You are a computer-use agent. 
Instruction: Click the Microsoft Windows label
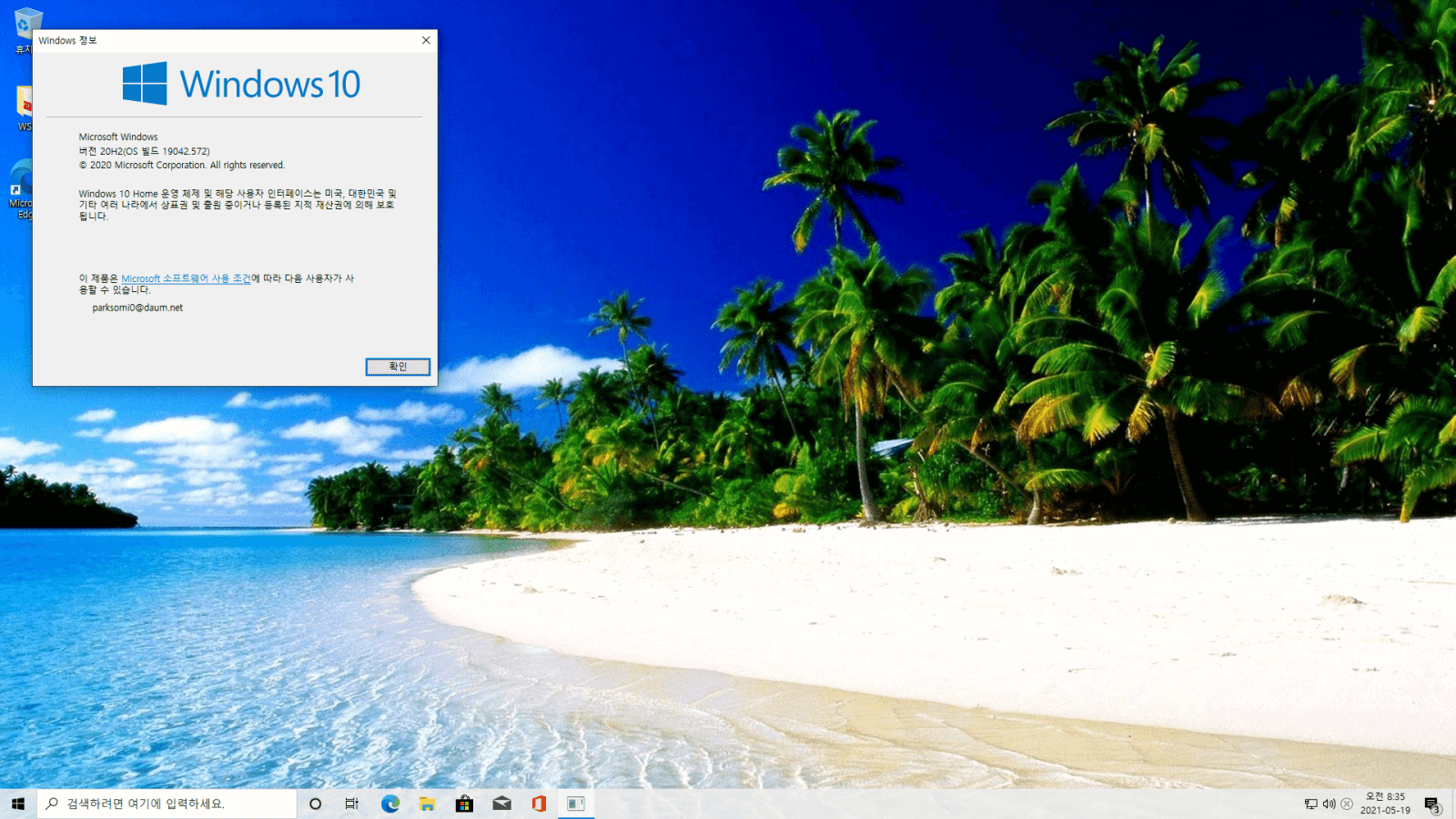click(118, 136)
